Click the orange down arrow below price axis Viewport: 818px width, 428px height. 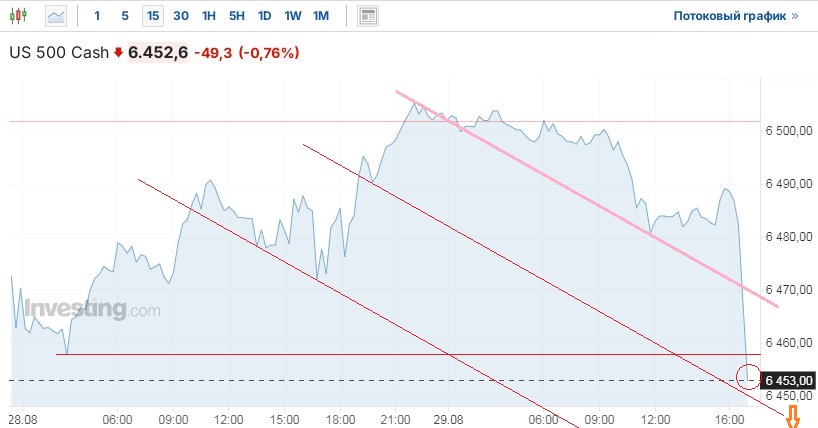tap(795, 417)
